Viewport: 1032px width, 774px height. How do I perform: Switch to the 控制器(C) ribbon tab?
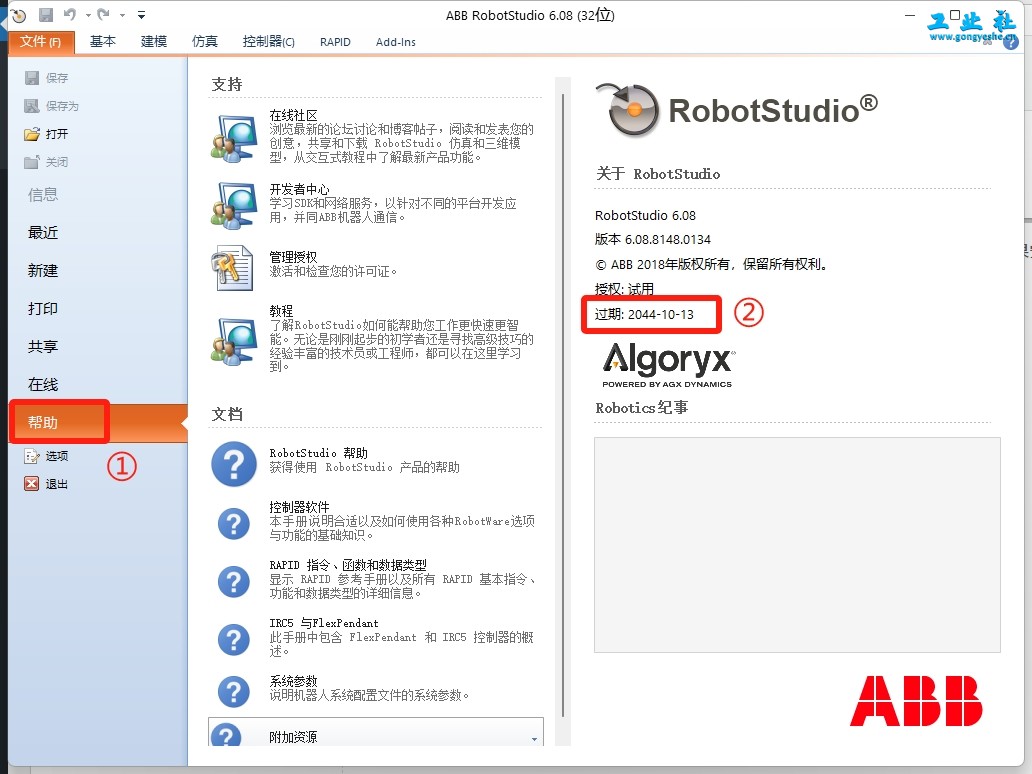(269, 41)
